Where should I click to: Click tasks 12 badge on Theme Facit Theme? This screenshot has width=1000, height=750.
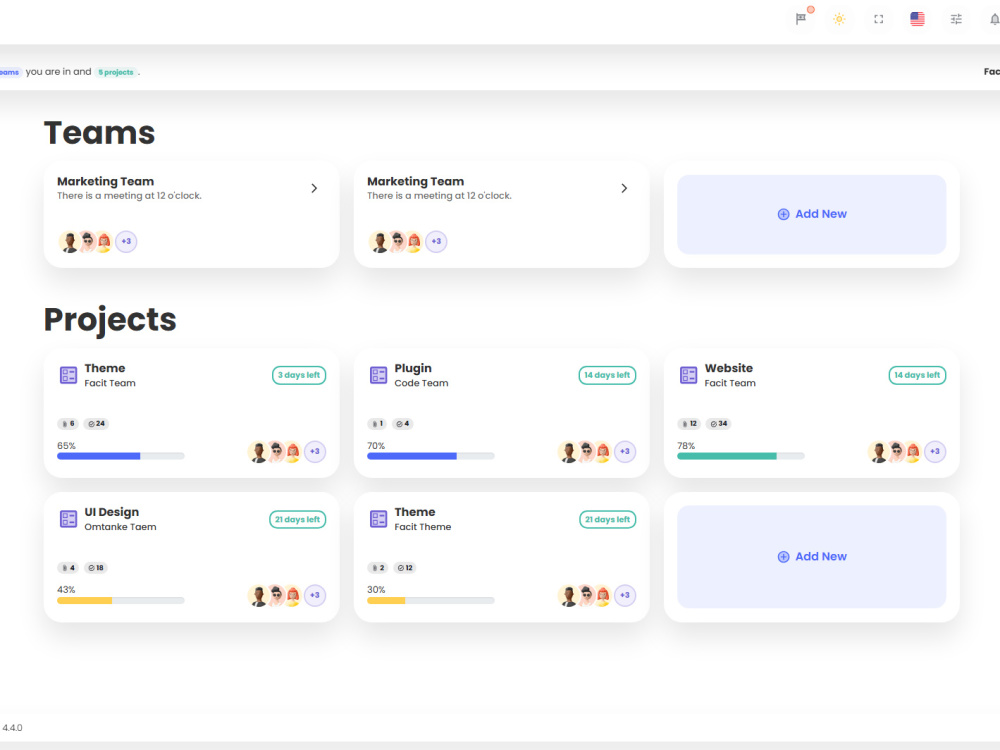[x=404, y=568]
